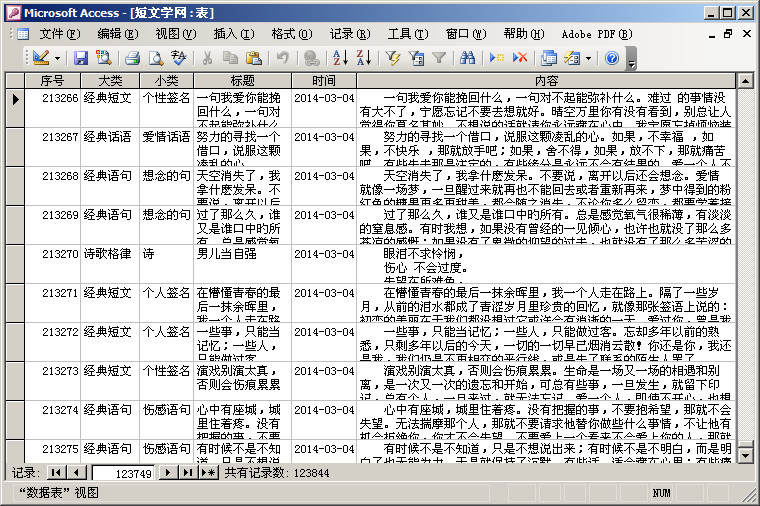This screenshot has height=506, width=760.
Task: Click the File Search toolbar icon
Action: click(104, 58)
